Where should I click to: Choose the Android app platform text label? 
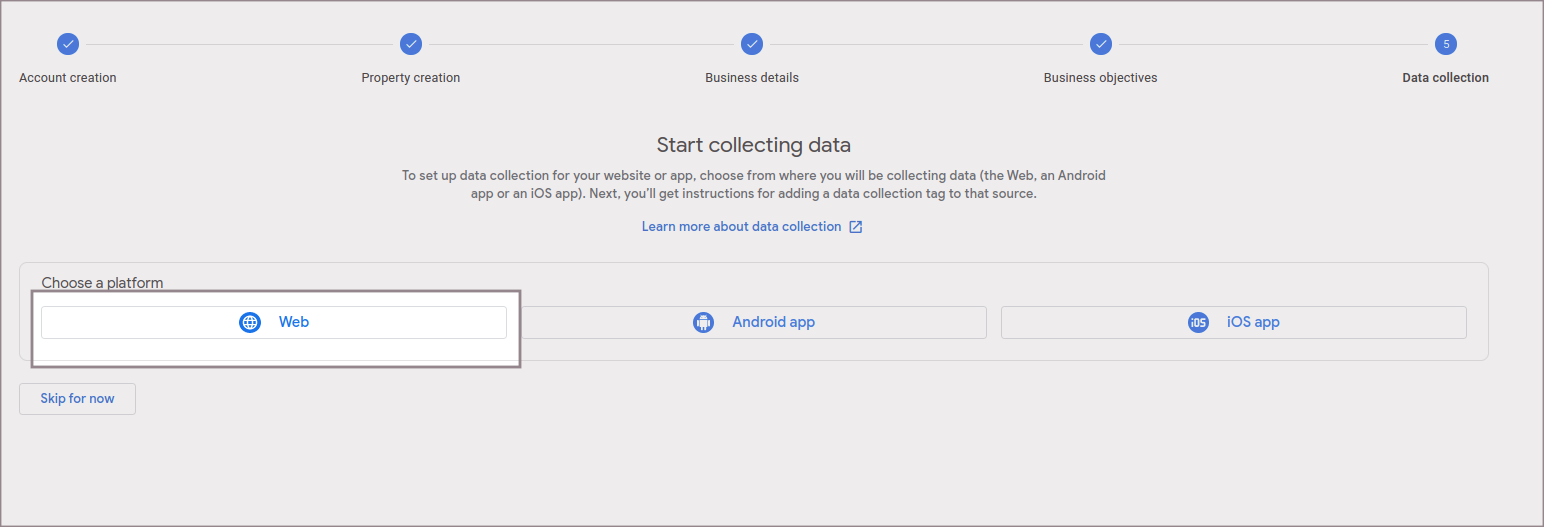tap(773, 322)
